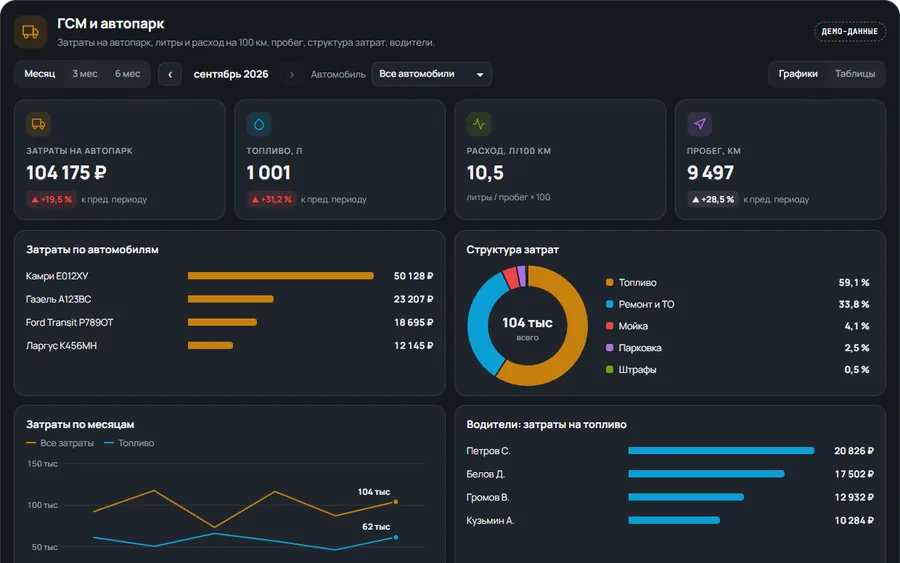
Task: Click the 104 175 ₽ value
Action: (66, 173)
